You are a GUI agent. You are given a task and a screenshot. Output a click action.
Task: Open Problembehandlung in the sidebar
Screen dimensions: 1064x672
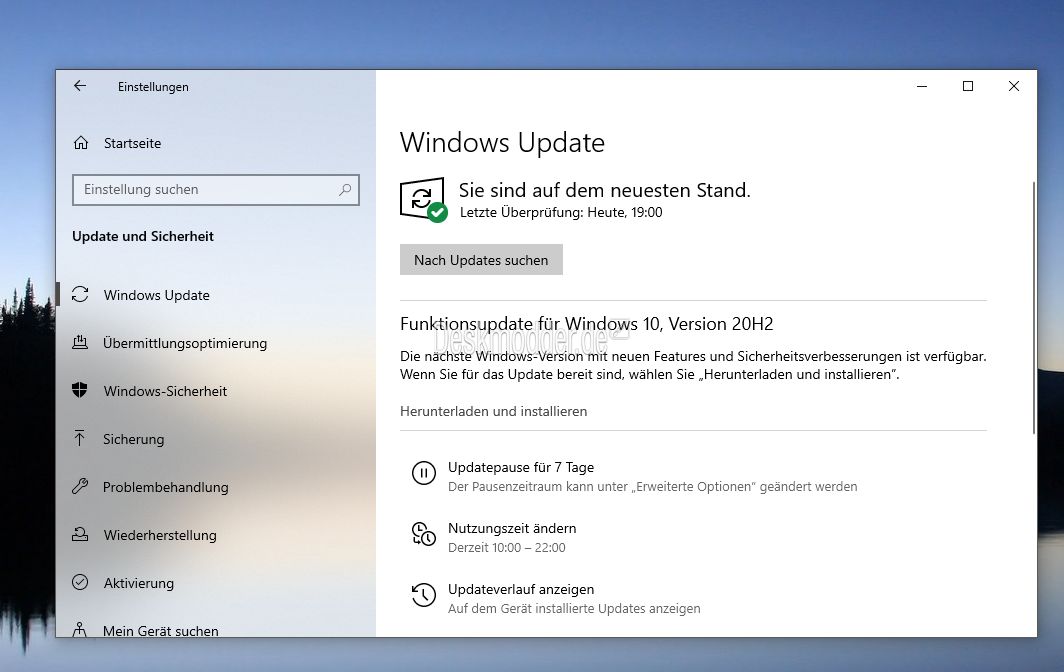point(166,487)
